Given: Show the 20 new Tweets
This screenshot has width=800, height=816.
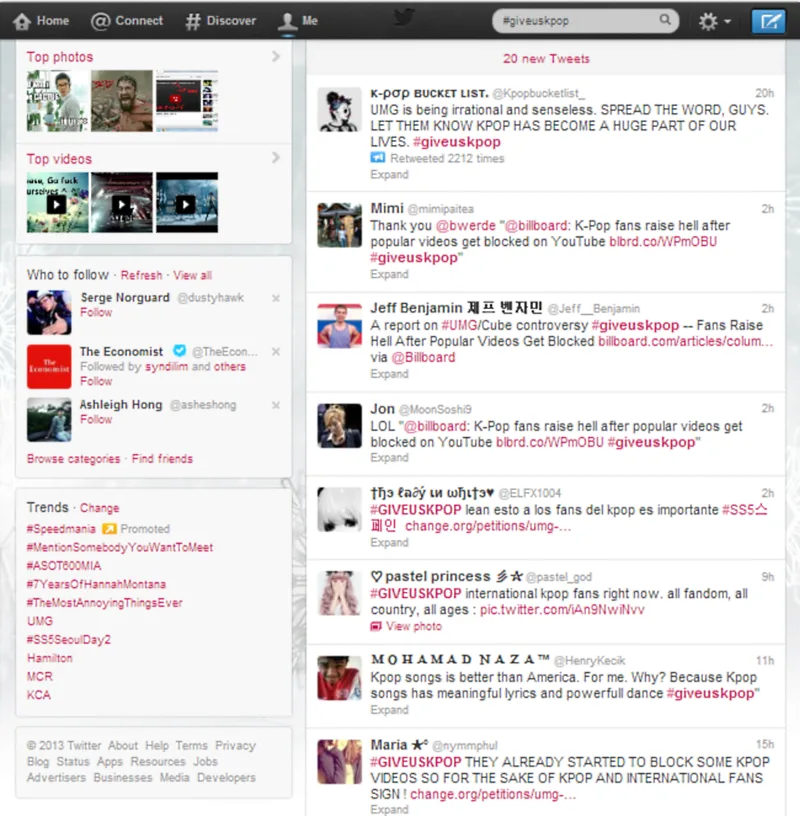Looking at the screenshot, I should coord(546,59).
